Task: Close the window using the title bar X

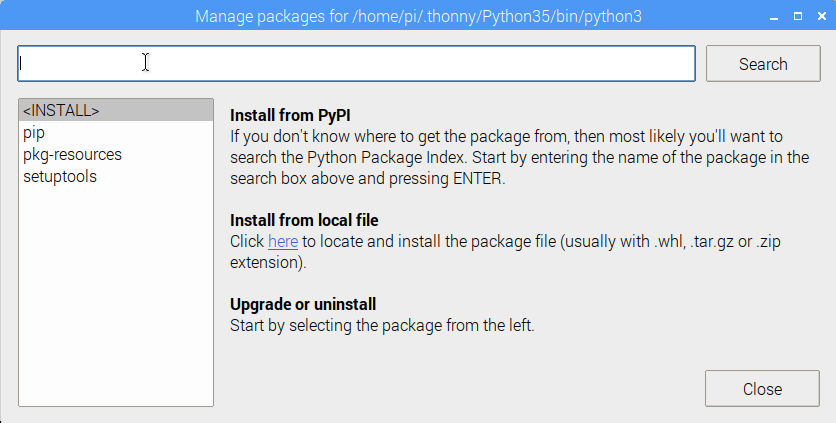Action: (x=822, y=17)
